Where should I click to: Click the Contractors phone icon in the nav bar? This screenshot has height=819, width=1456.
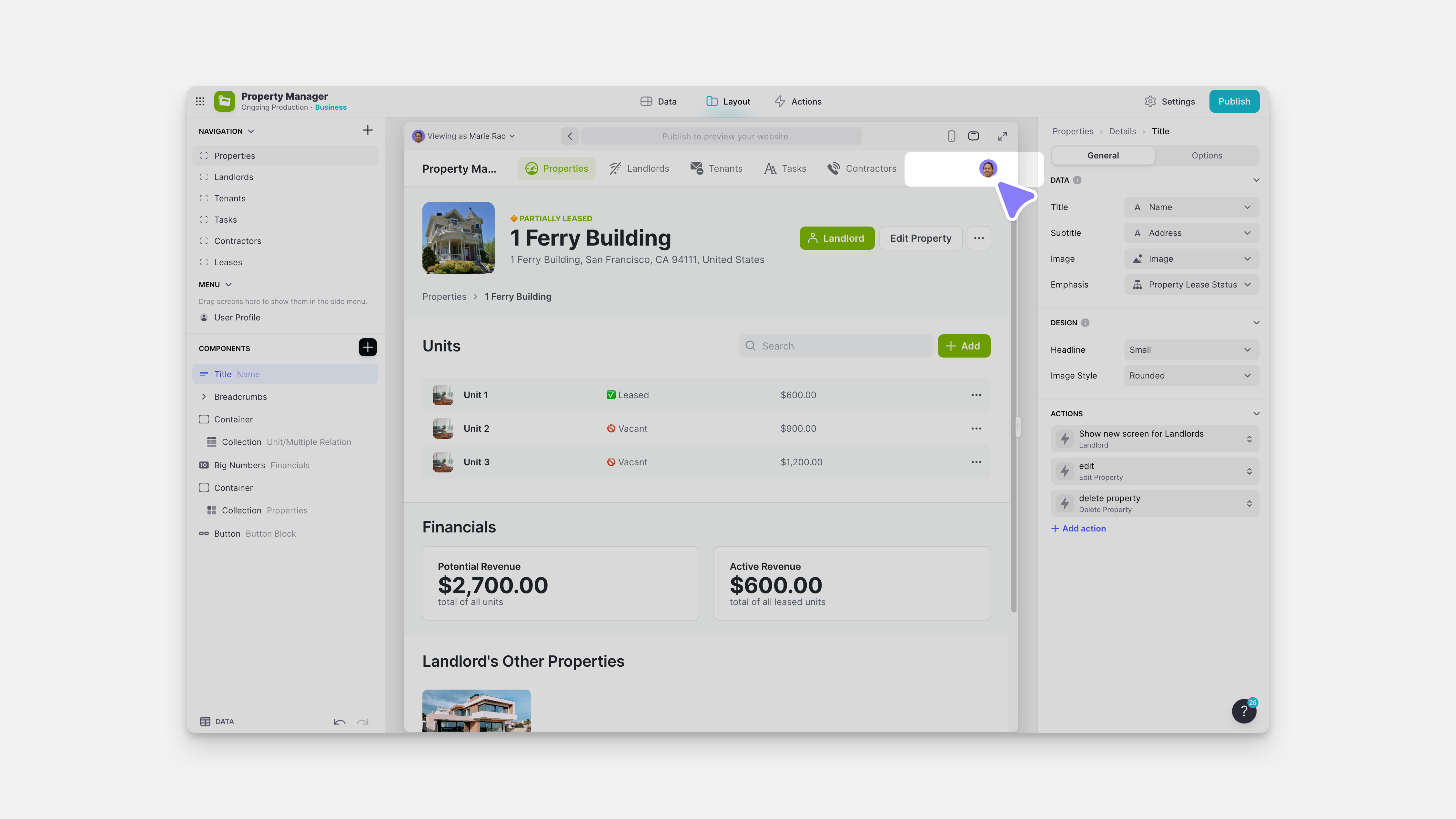pos(834,168)
